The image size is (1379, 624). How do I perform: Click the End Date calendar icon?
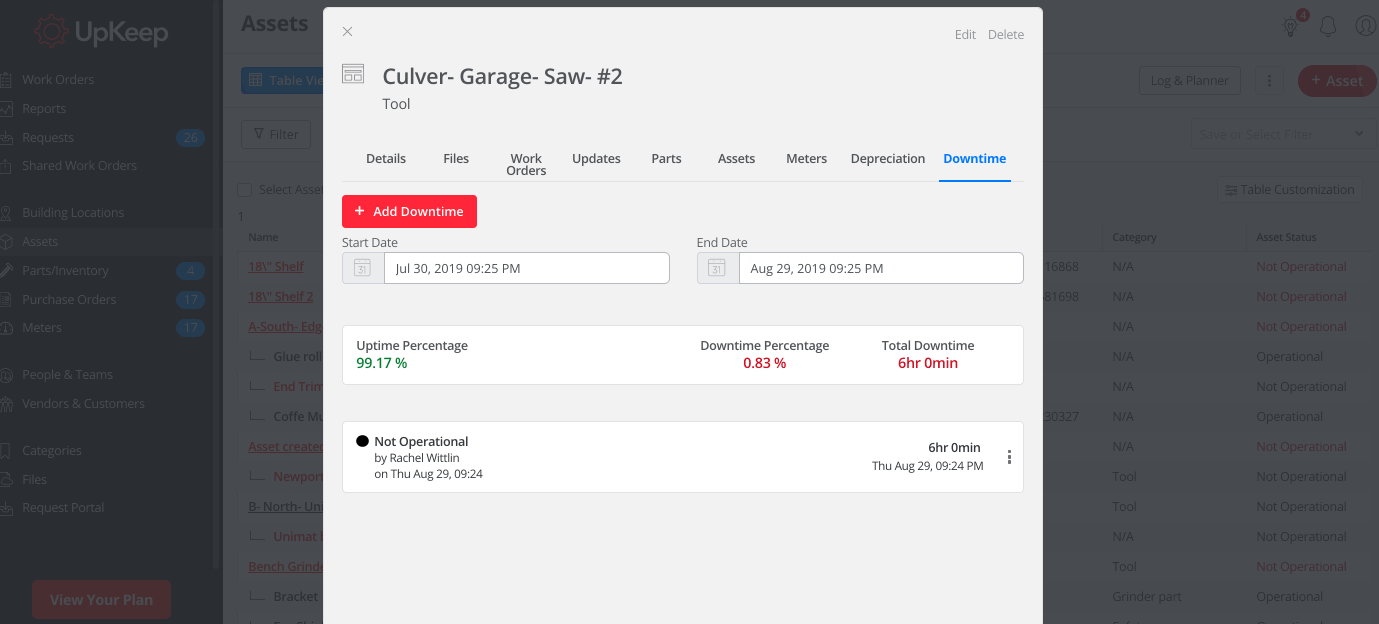pos(717,268)
